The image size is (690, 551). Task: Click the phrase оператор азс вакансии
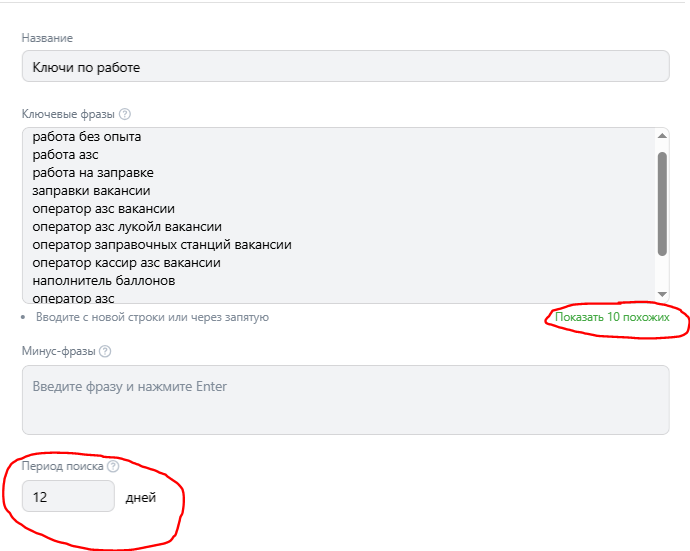click(103, 209)
